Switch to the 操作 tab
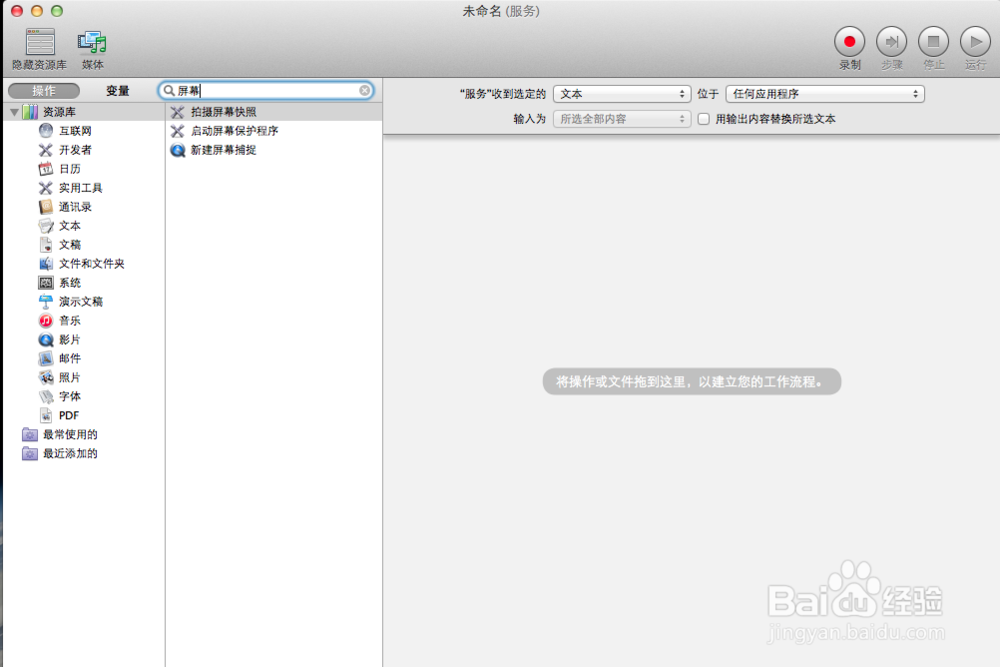1000x667 pixels. [x=44, y=91]
